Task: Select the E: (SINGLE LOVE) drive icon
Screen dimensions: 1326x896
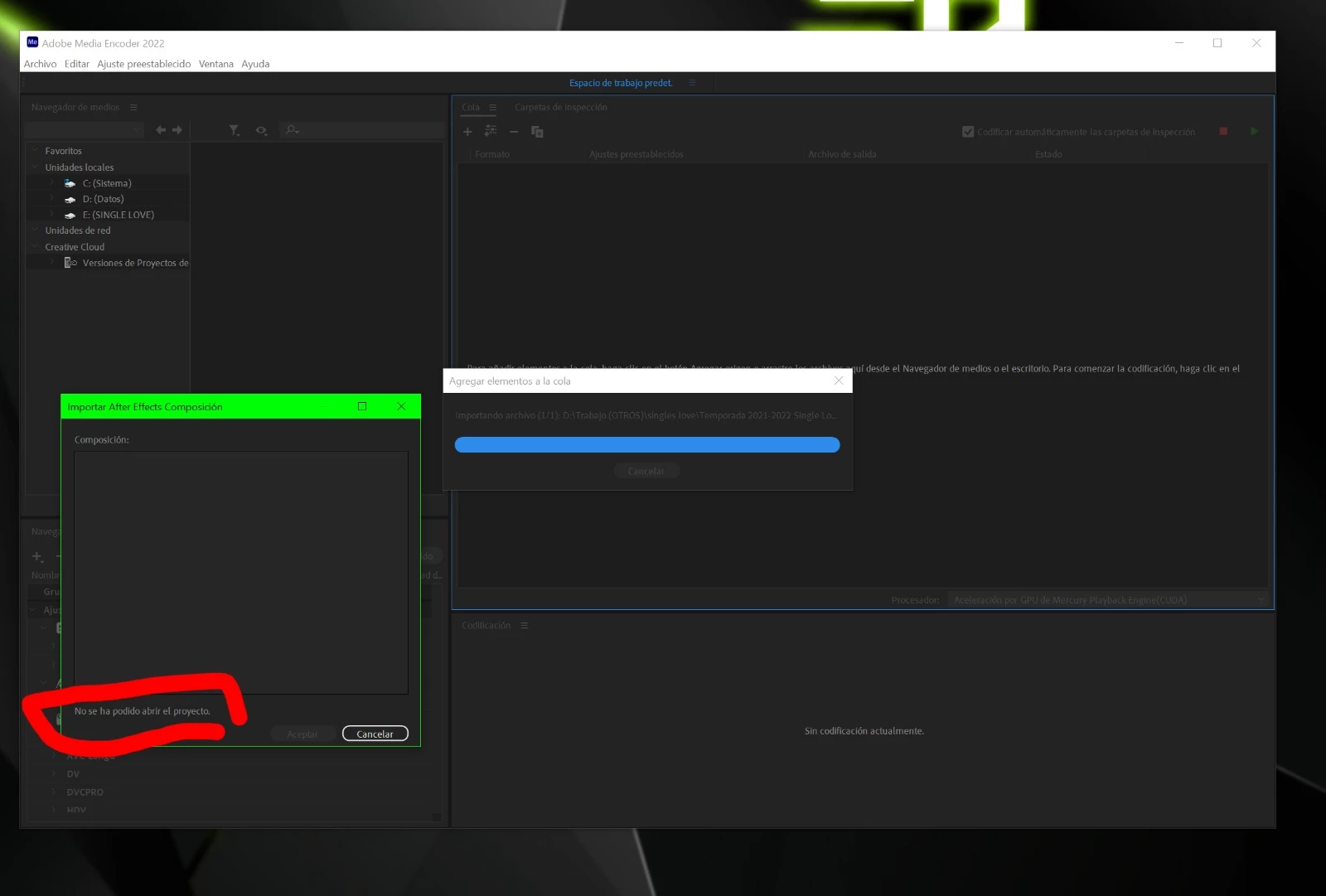Action: click(70, 216)
